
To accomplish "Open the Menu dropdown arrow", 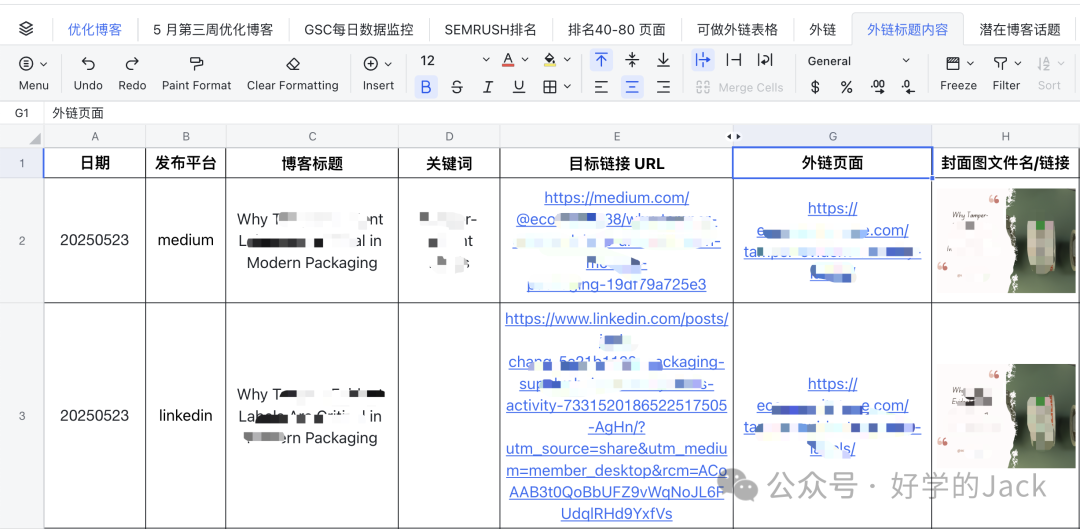I will click(44, 64).
